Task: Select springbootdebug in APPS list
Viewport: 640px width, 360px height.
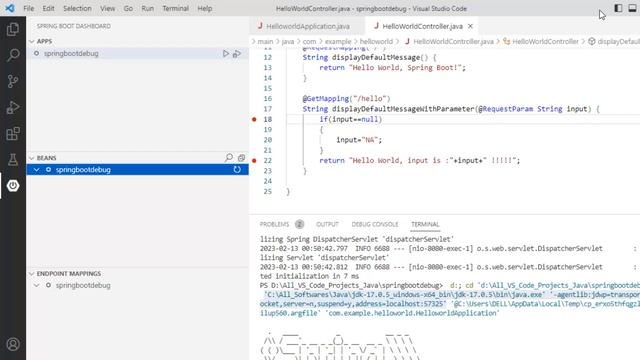Action: click(137, 53)
